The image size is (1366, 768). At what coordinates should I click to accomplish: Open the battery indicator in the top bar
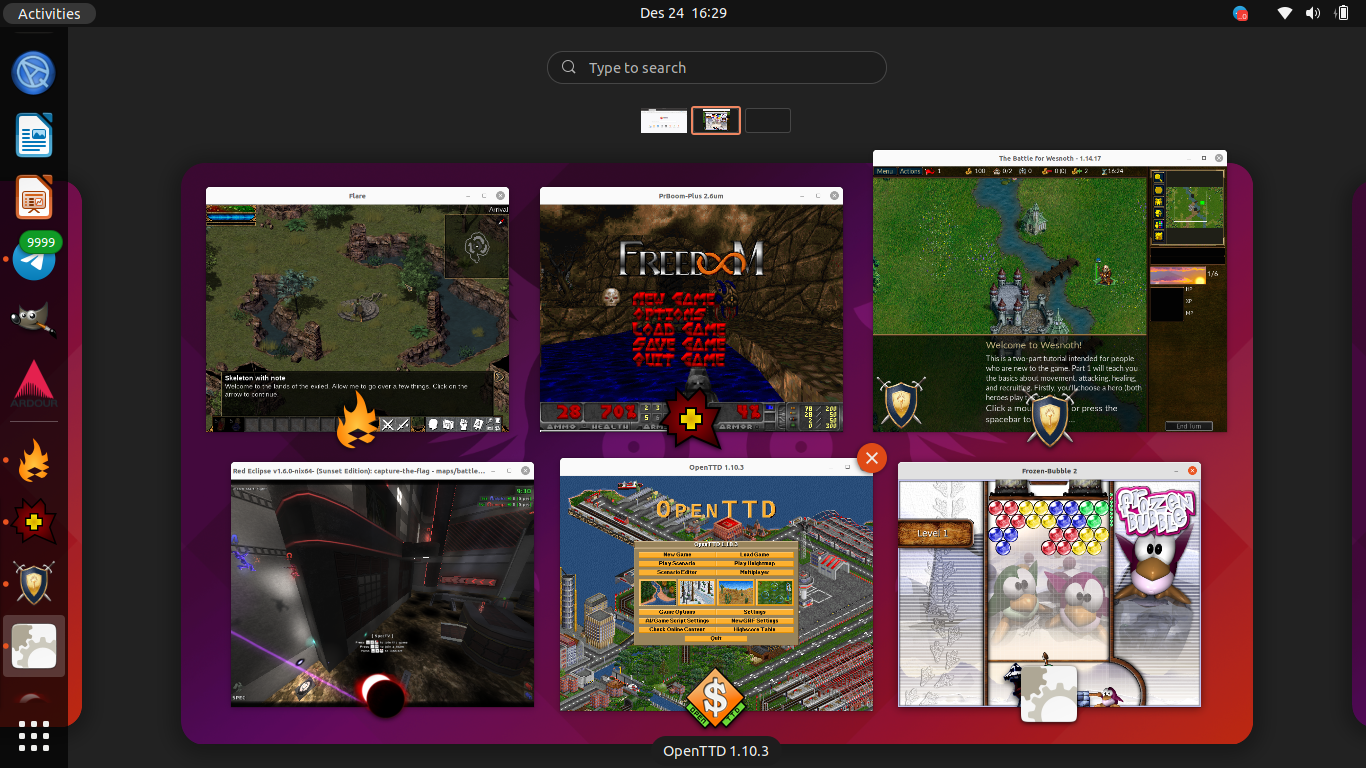(x=1340, y=13)
